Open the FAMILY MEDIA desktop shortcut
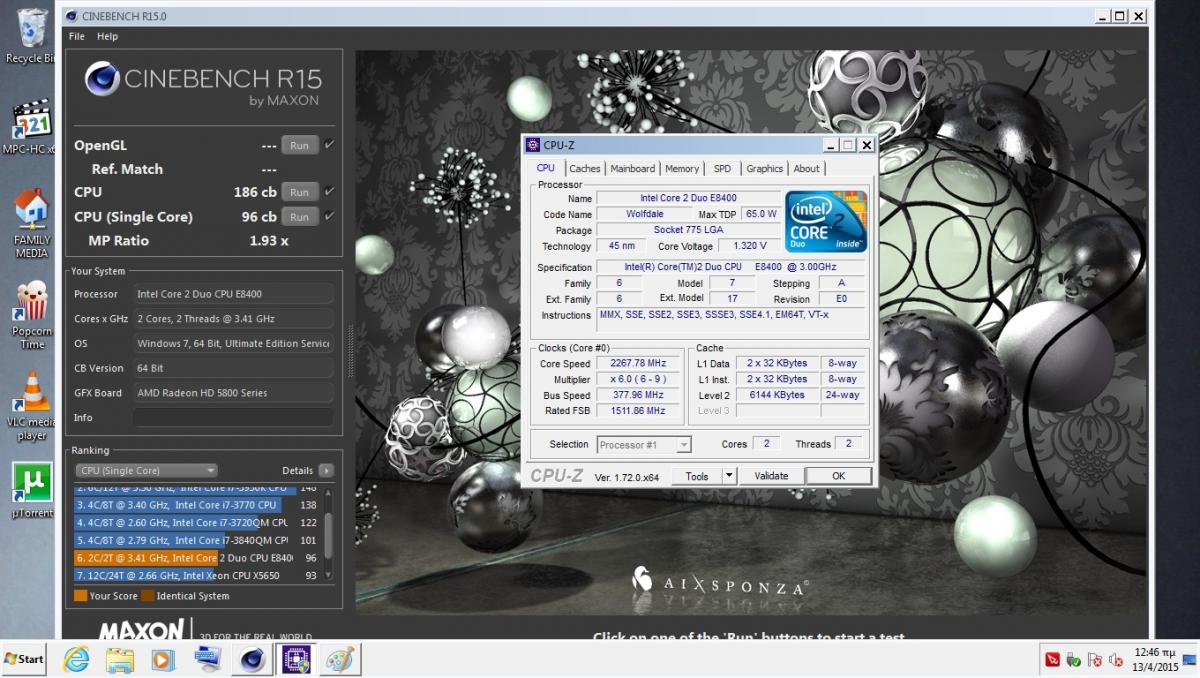This screenshot has height=678, width=1200. (x=32, y=223)
